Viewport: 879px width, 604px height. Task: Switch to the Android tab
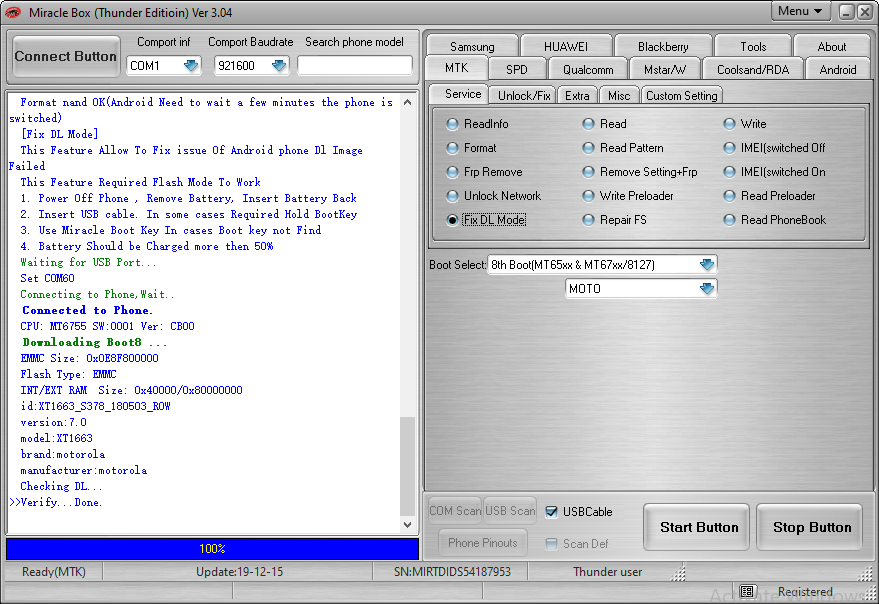click(838, 70)
